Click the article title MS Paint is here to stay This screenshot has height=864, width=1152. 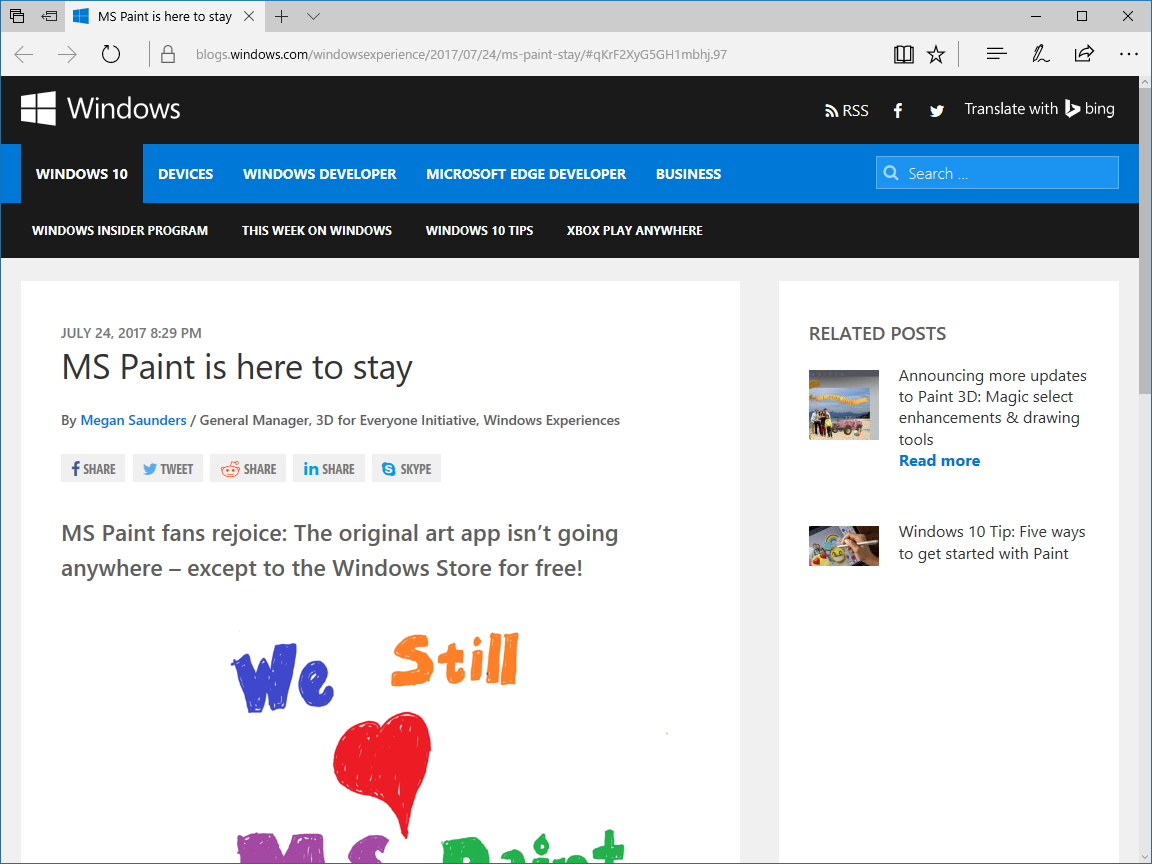[x=237, y=367]
